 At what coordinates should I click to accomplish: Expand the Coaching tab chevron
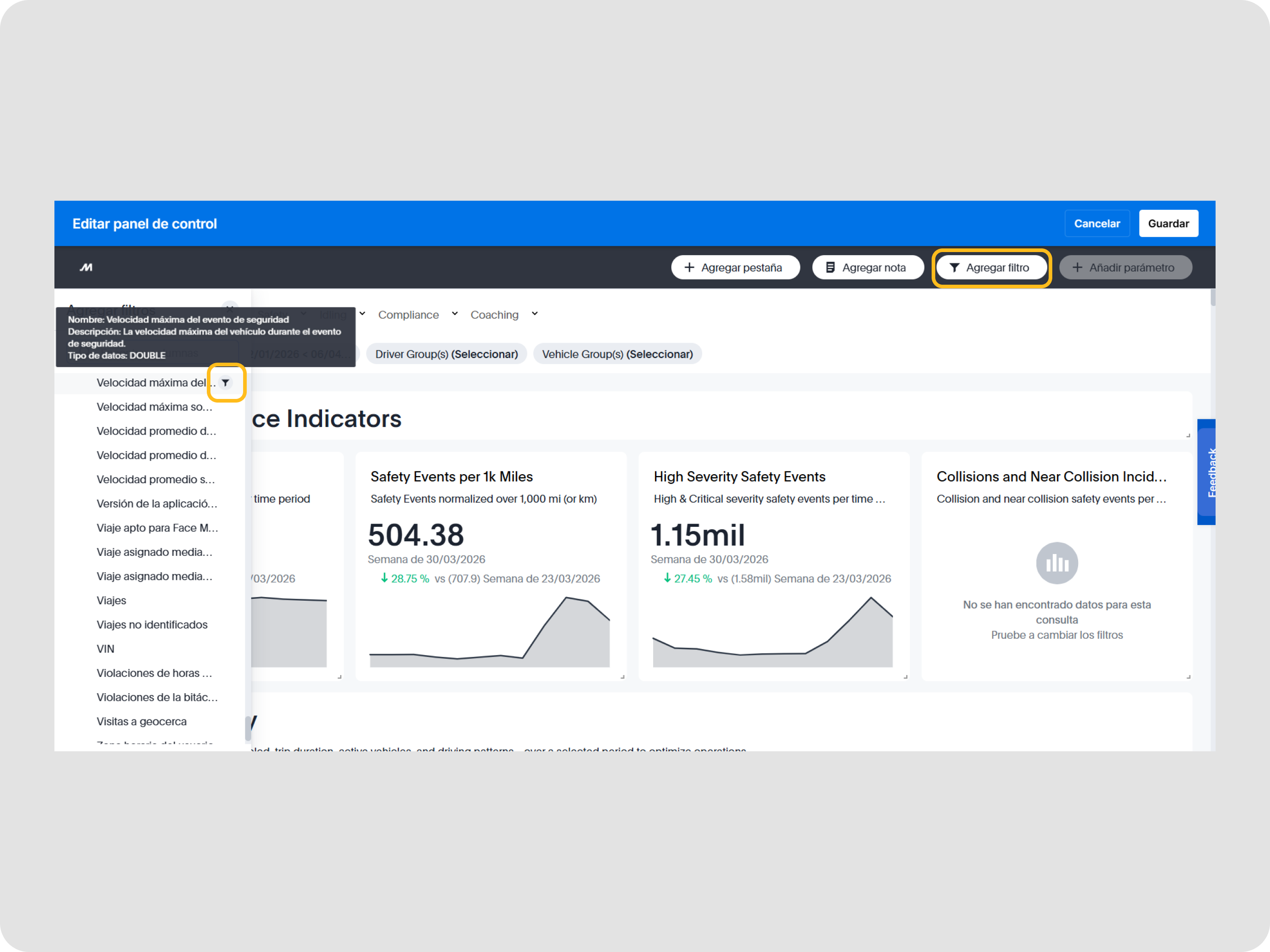pyautogui.click(x=534, y=314)
